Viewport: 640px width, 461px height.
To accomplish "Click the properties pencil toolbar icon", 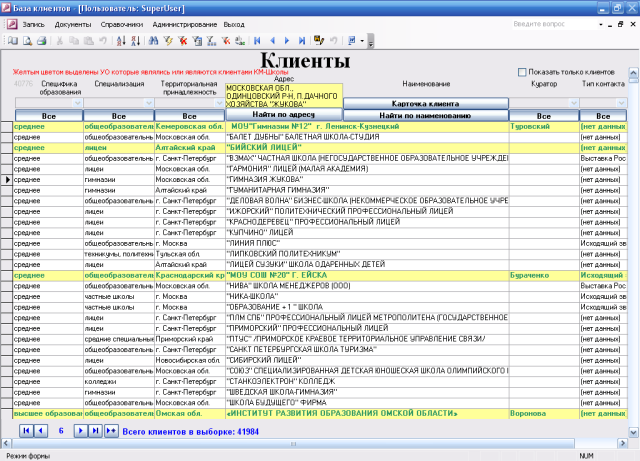I will click(319, 40).
